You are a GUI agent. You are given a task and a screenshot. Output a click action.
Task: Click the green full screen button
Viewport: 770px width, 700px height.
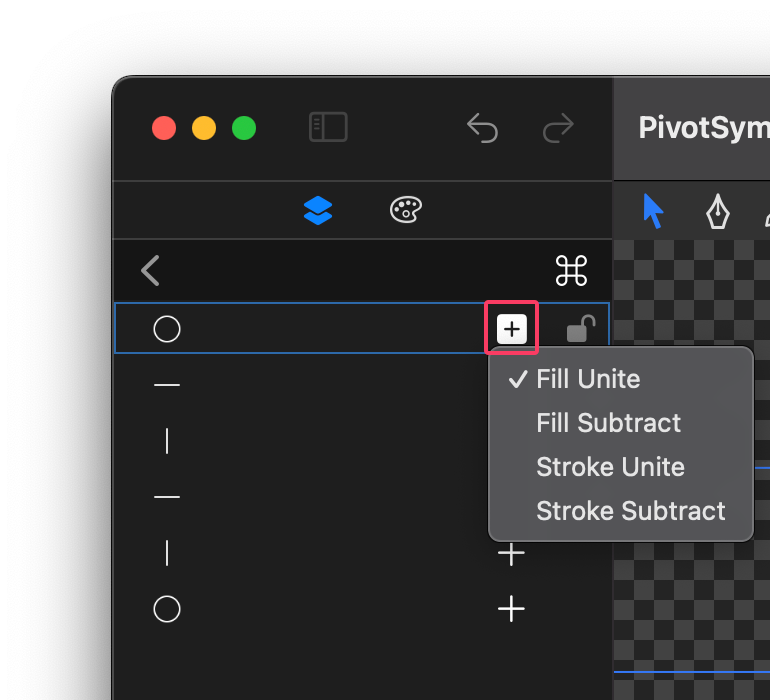pyautogui.click(x=244, y=128)
